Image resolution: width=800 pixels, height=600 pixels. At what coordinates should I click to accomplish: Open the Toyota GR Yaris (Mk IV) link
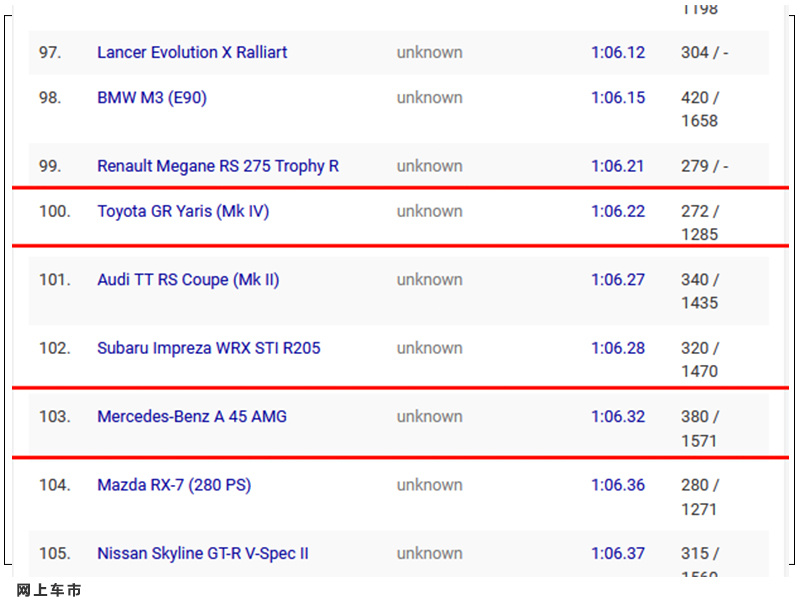(x=183, y=211)
